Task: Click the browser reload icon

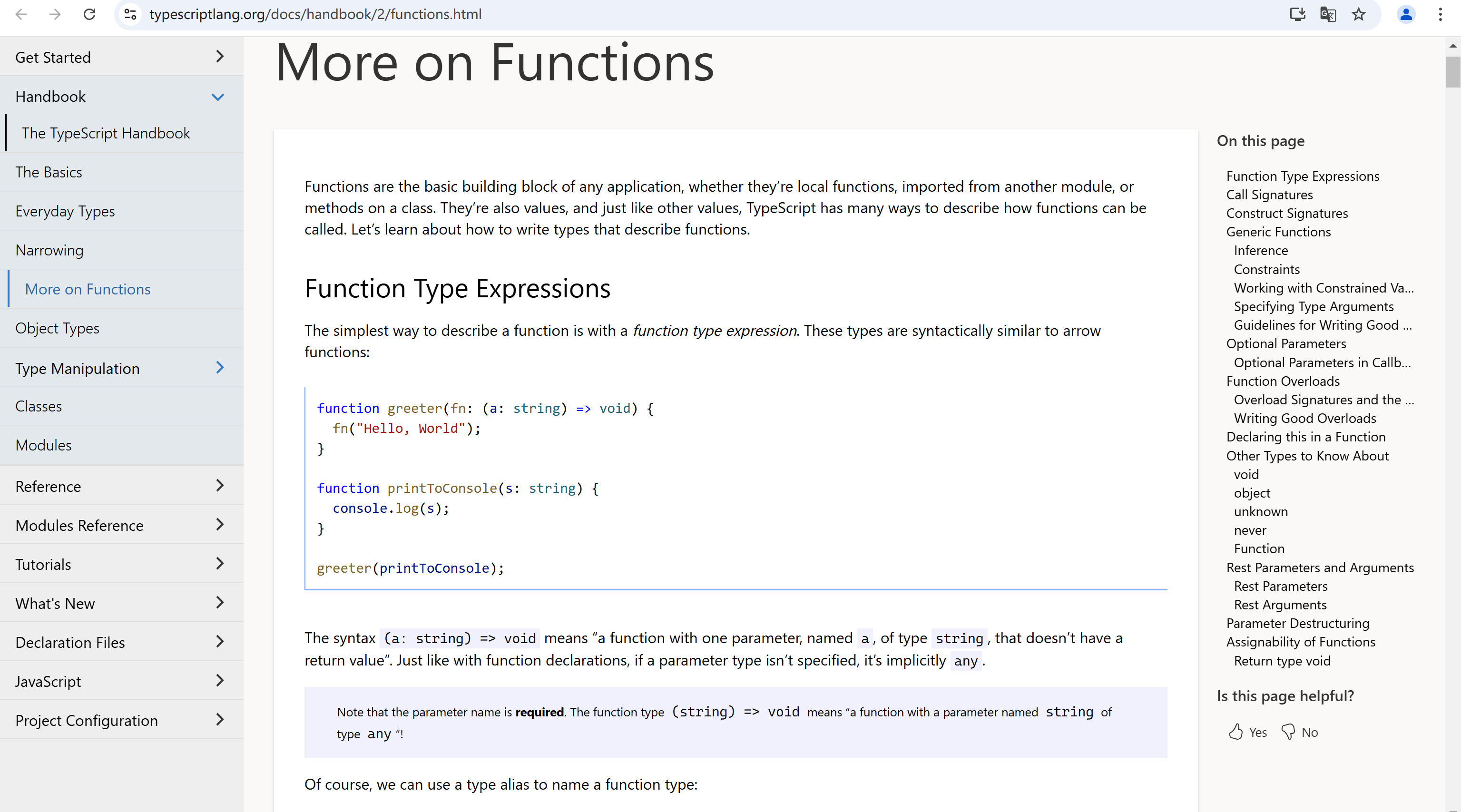Action: [x=89, y=14]
